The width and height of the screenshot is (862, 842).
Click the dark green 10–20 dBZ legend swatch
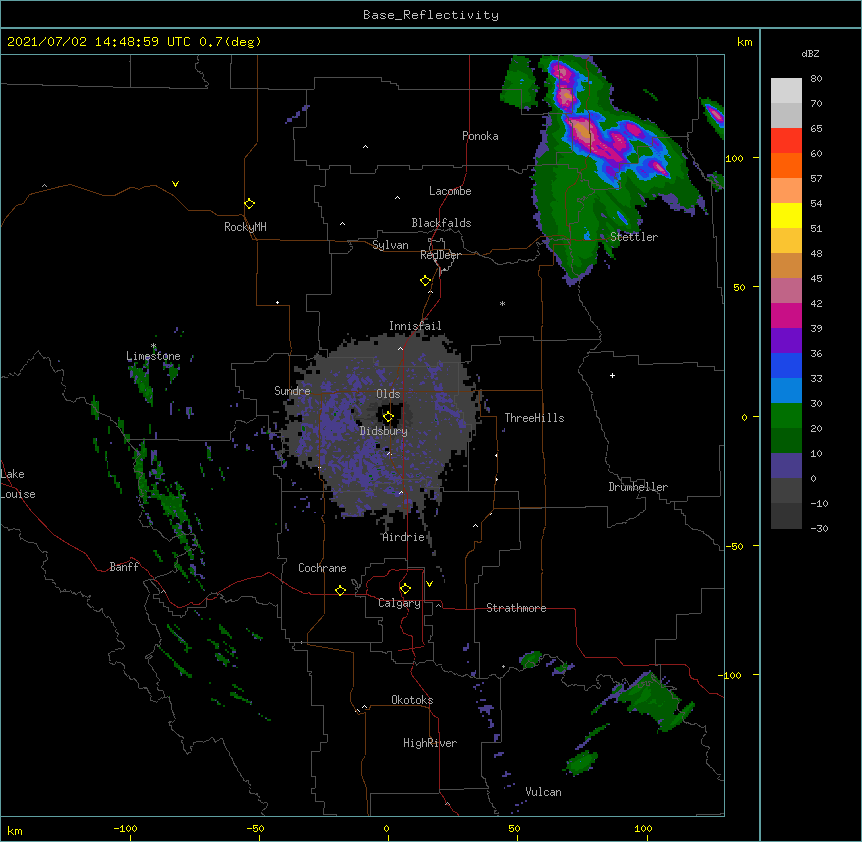pos(786,440)
